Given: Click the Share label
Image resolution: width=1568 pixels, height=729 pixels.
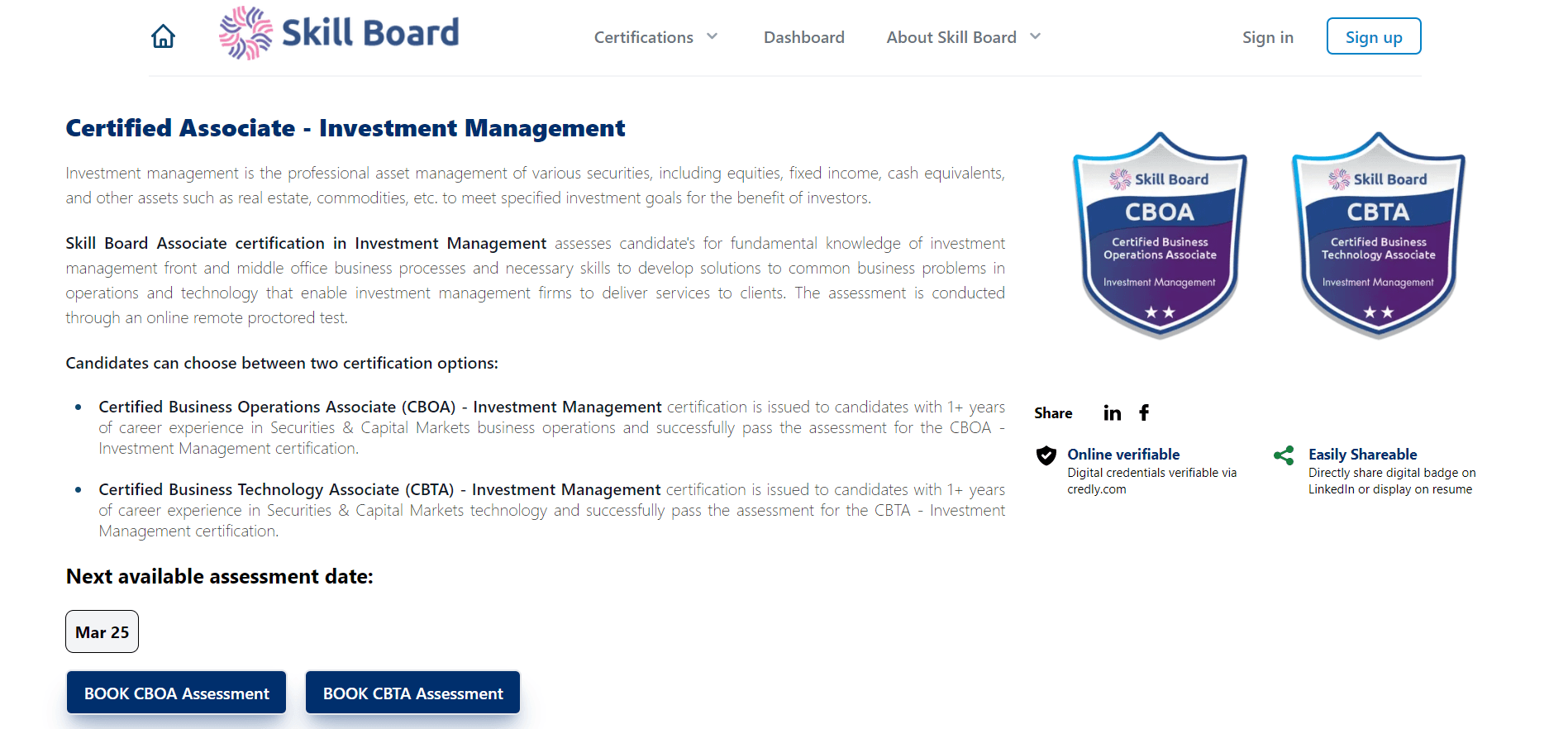Looking at the screenshot, I should pos(1053,412).
